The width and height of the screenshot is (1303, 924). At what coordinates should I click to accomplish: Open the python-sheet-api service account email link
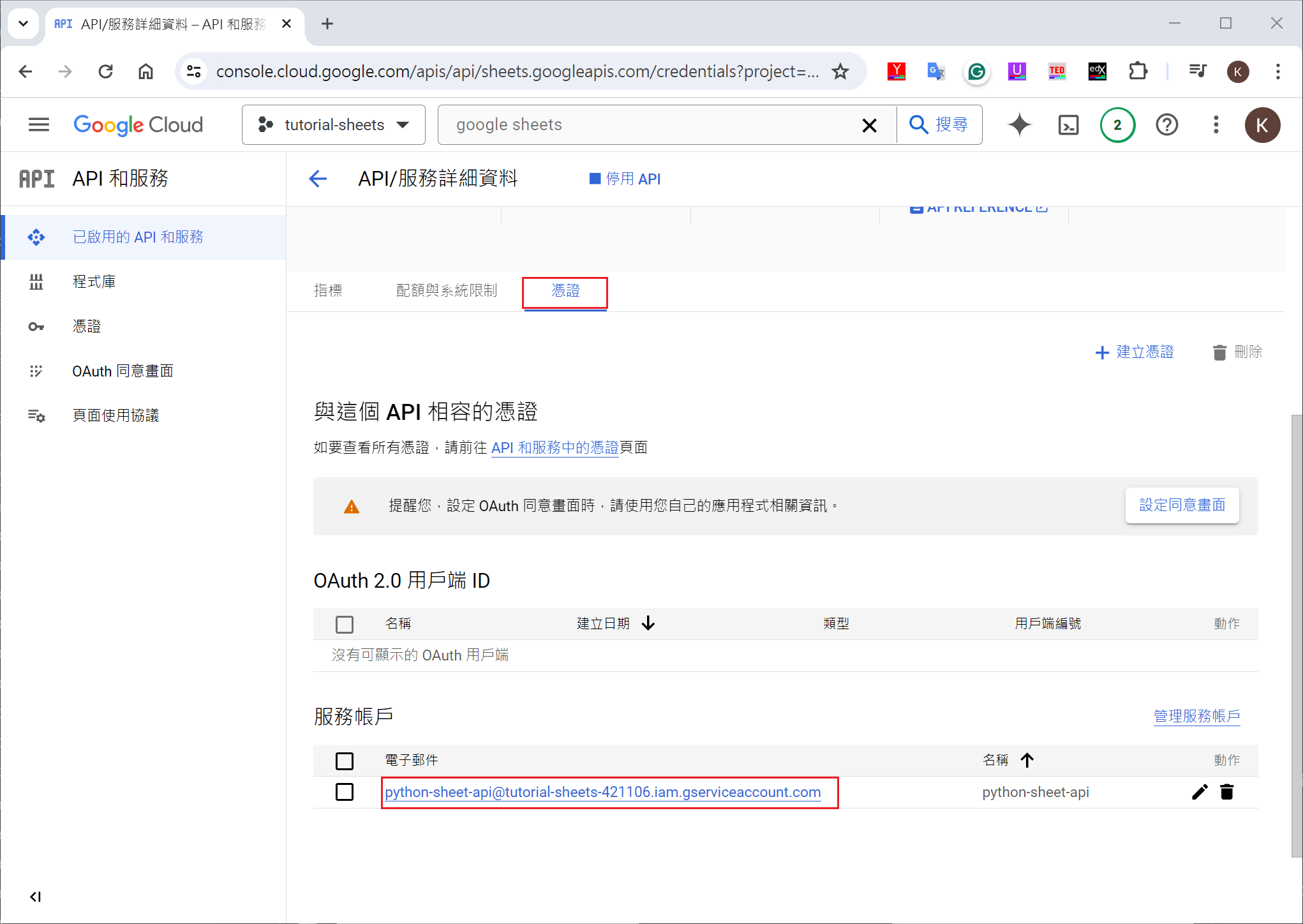point(602,792)
